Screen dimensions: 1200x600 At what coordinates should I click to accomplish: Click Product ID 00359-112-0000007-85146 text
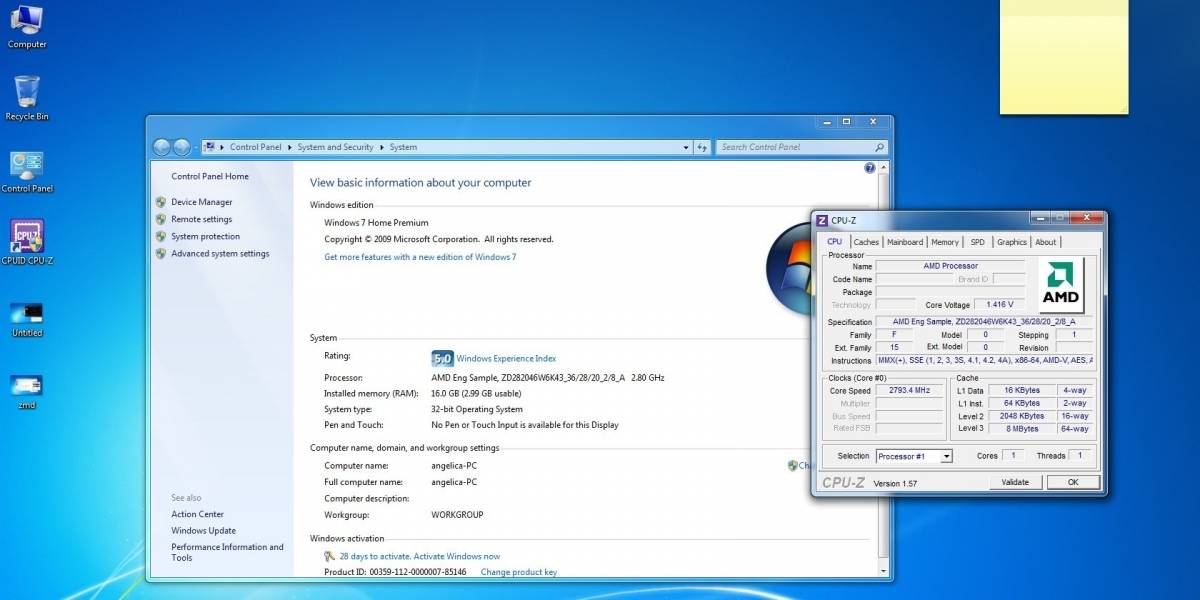pos(395,572)
